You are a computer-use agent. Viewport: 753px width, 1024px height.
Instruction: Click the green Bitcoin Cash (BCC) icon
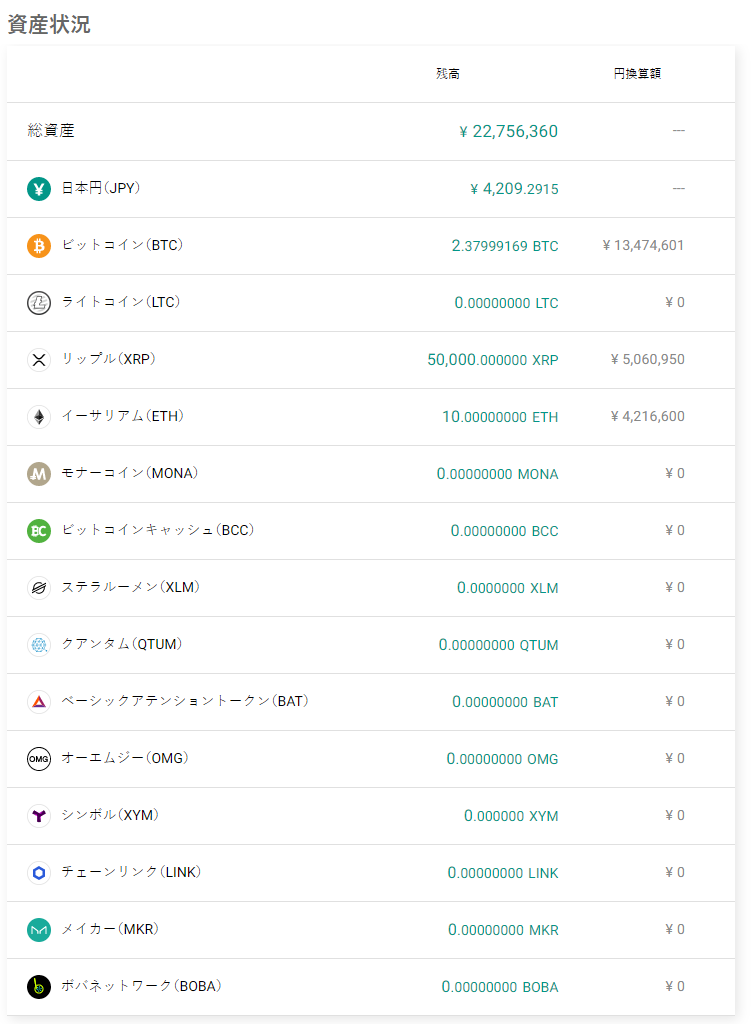[x=39, y=531]
